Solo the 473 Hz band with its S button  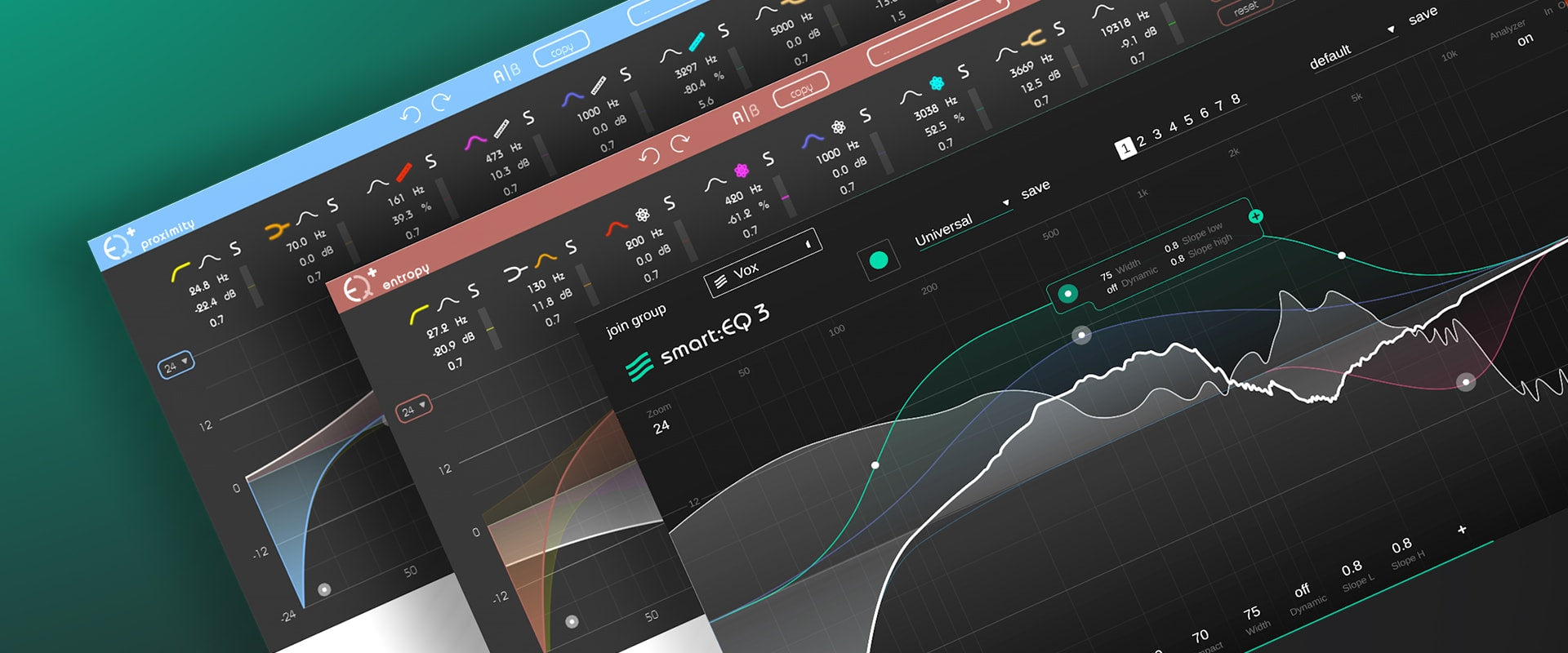(x=528, y=118)
